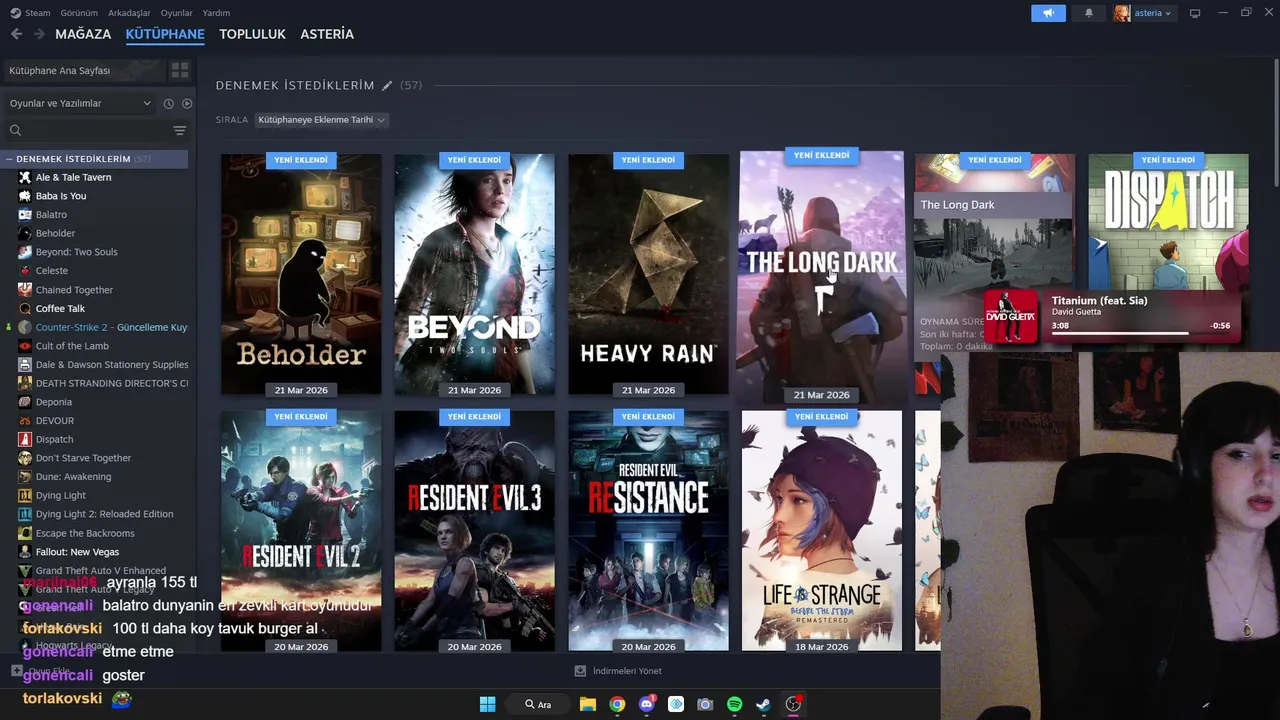The image size is (1280, 720).
Task: Open Oyunlar ve Yazılımlar dropdown
Action: 80,103
